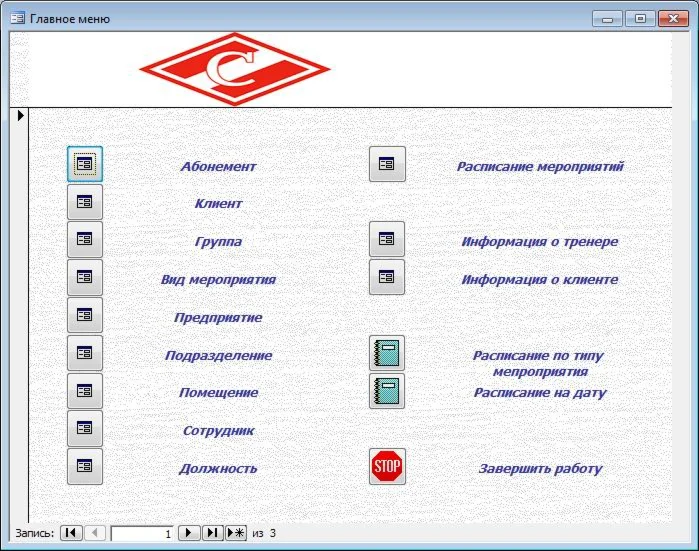Go to the last record
This screenshot has width=699, height=551.
coord(213,533)
